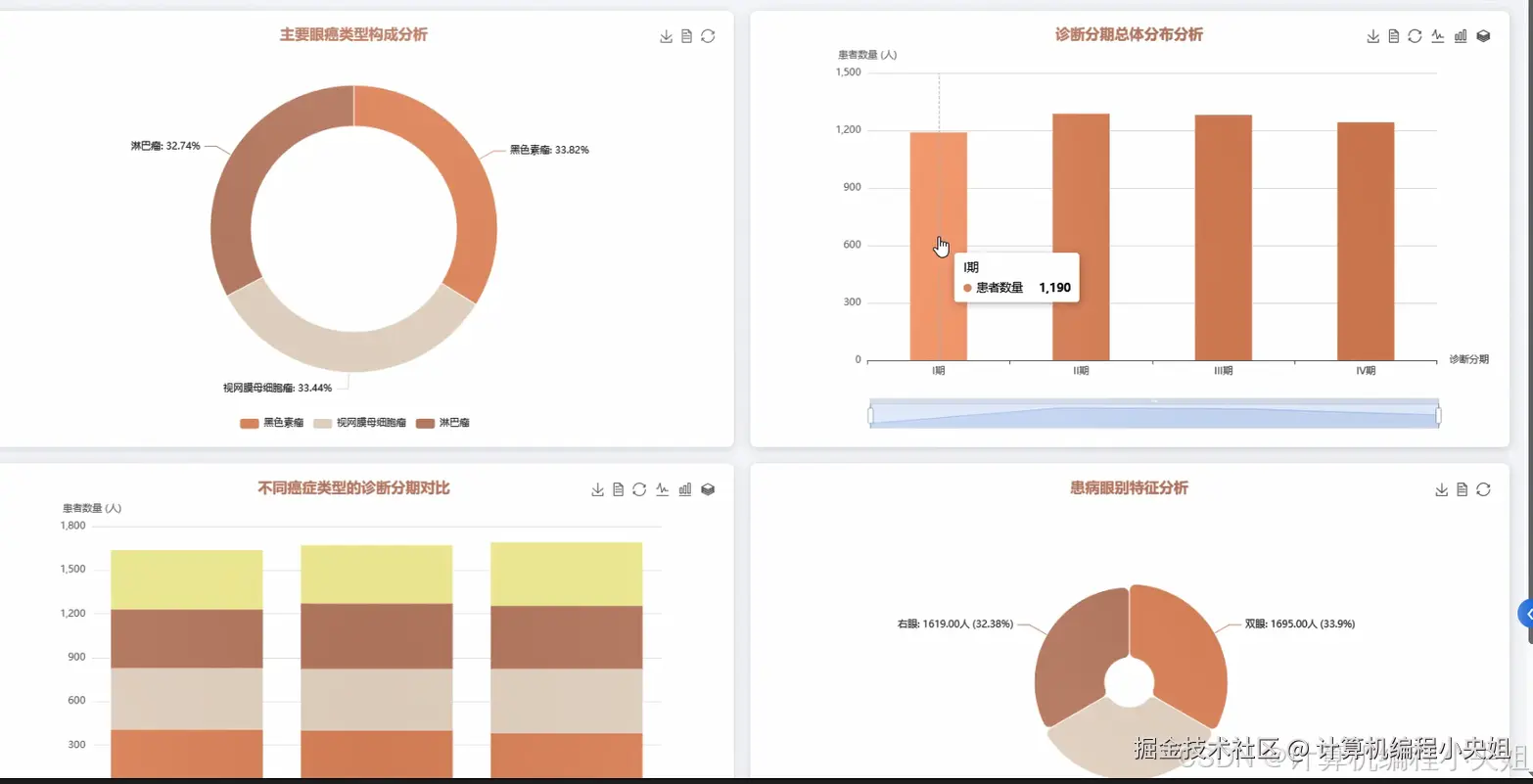Click the 'IV期' x-axis label
Image resolution: width=1533 pixels, height=784 pixels.
(x=1366, y=371)
